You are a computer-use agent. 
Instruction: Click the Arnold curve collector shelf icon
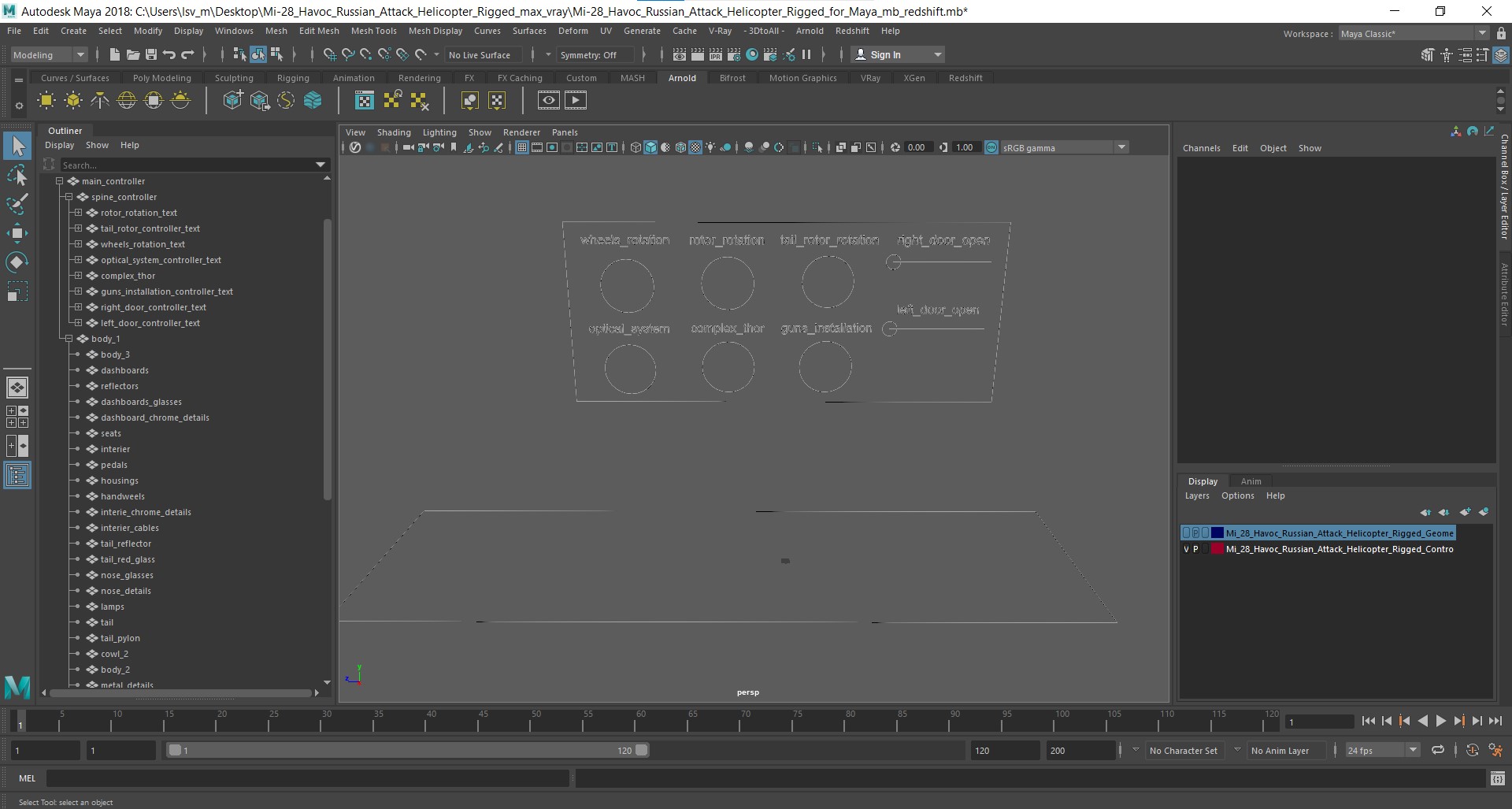point(286,100)
